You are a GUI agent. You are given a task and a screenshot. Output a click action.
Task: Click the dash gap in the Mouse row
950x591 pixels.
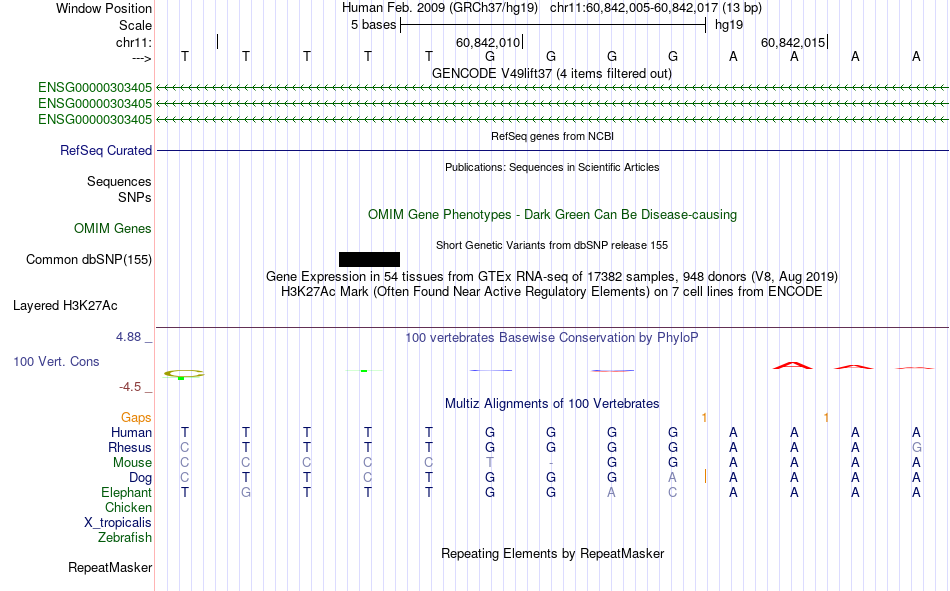(551, 463)
